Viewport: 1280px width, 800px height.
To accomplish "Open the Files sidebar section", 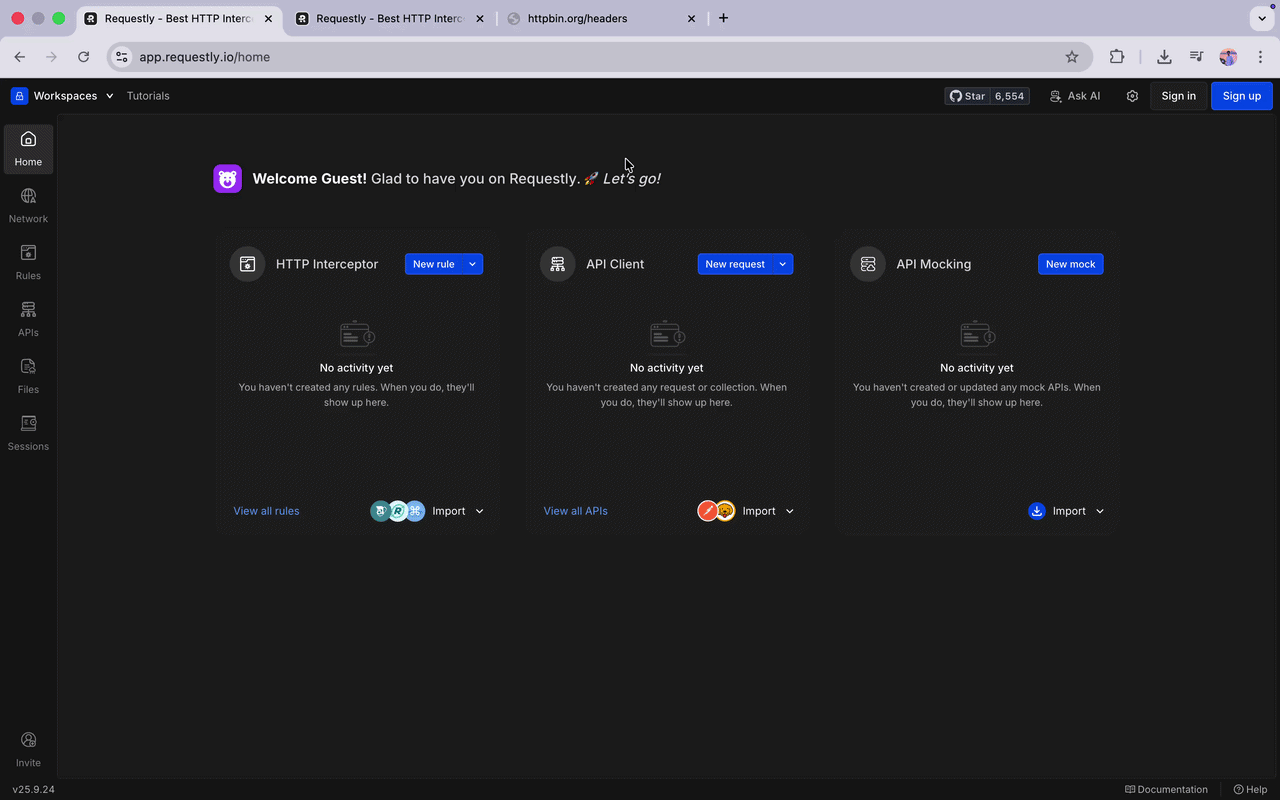I will [28, 376].
